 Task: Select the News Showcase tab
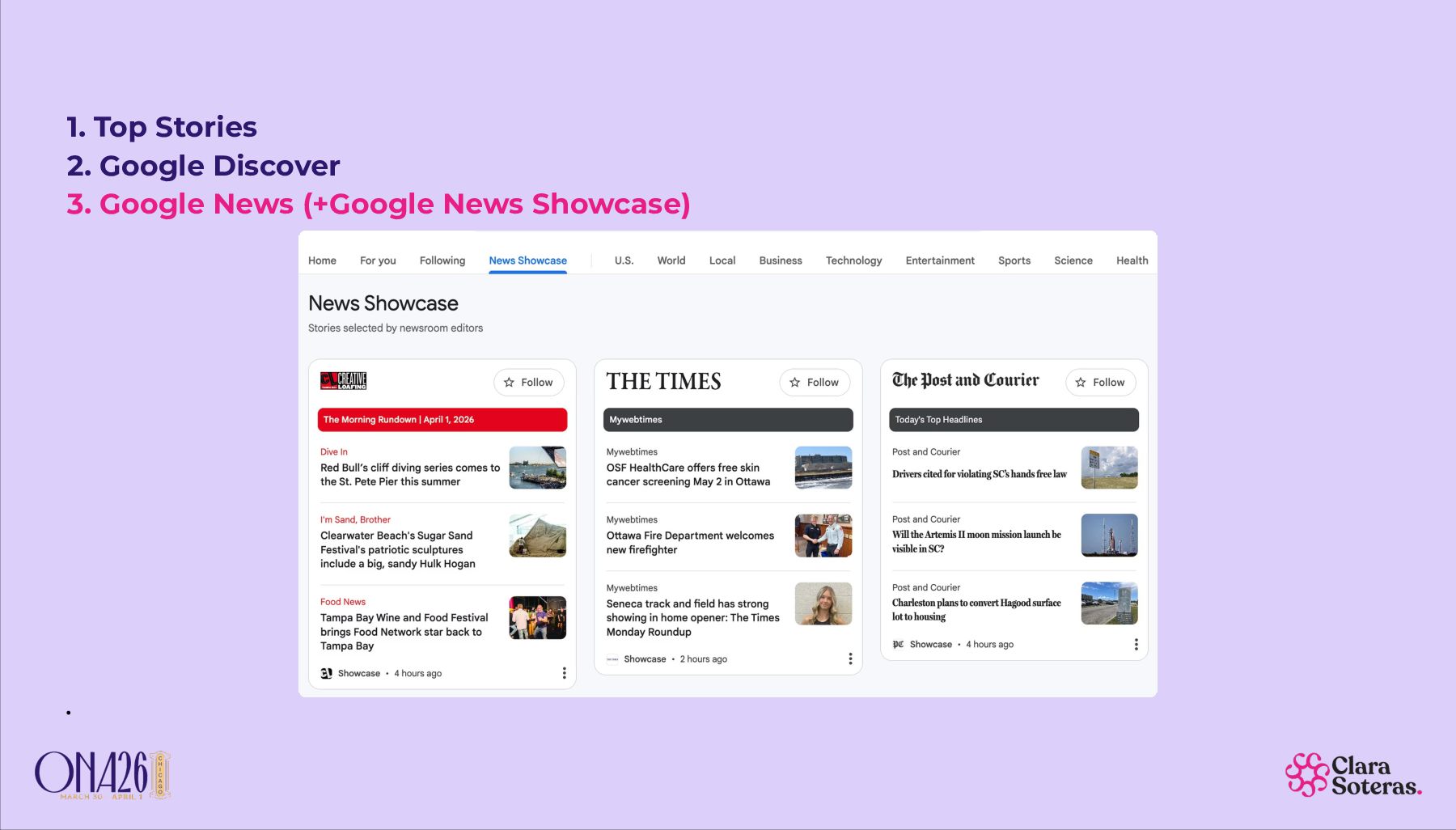coord(527,260)
